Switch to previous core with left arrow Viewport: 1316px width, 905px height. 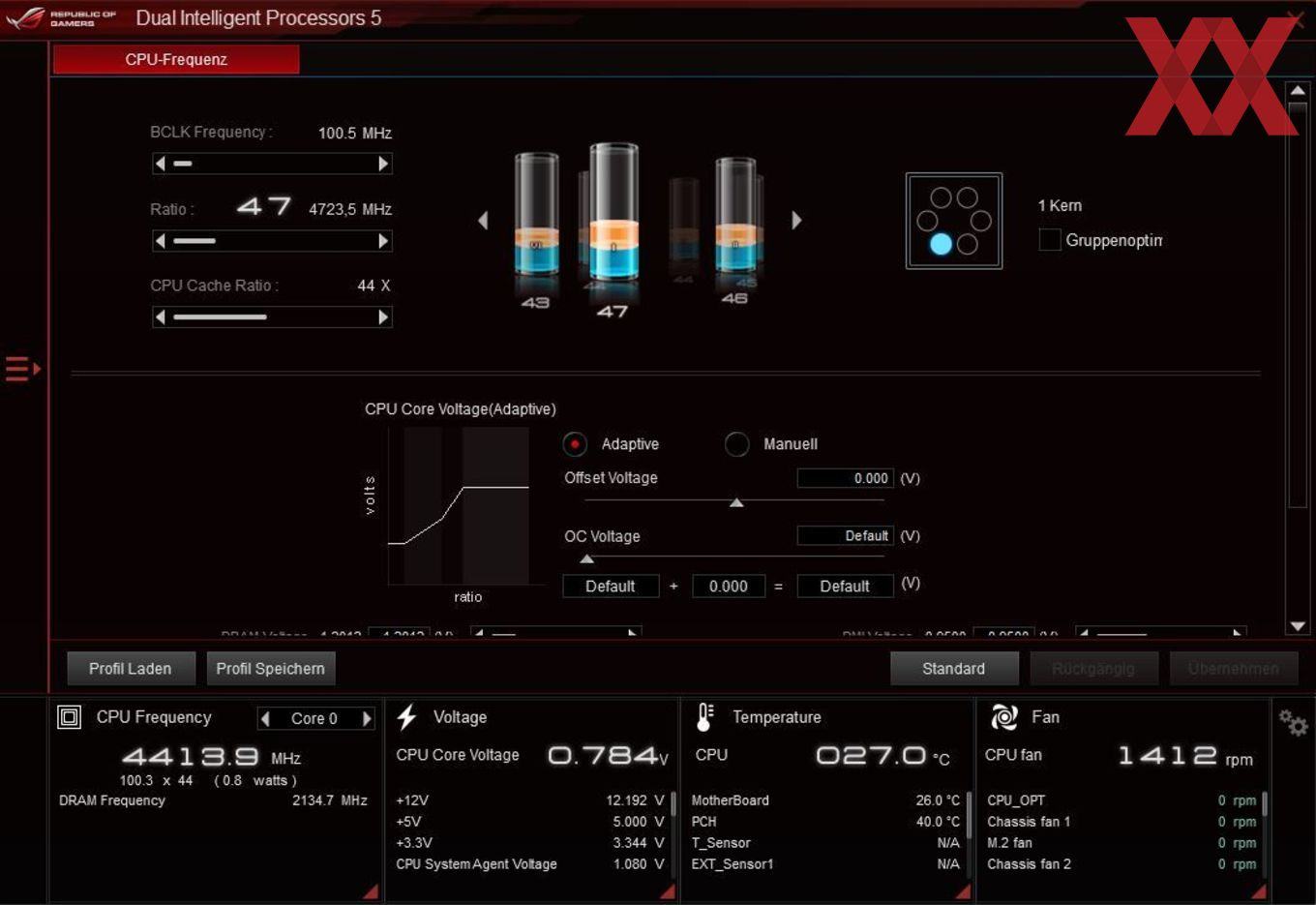coord(265,718)
